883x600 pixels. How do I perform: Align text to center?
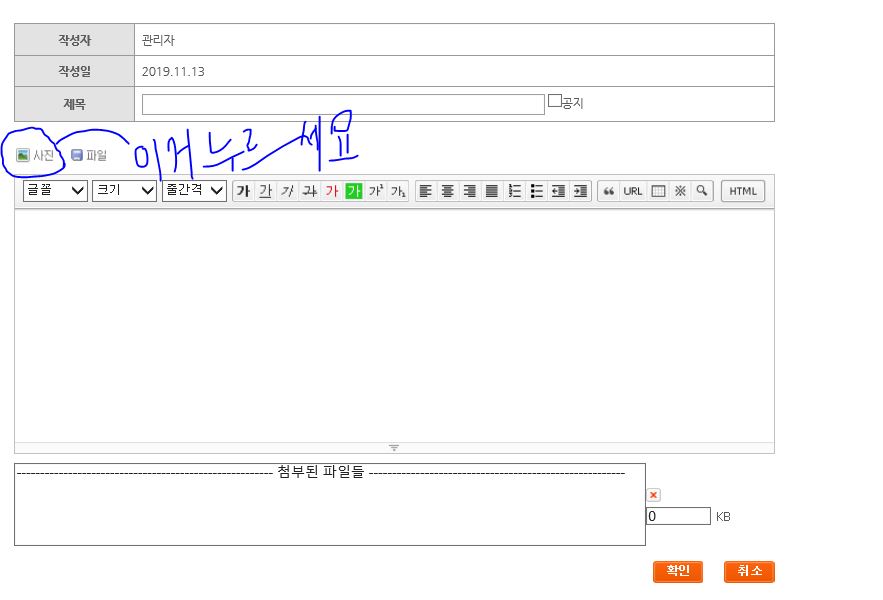point(448,191)
